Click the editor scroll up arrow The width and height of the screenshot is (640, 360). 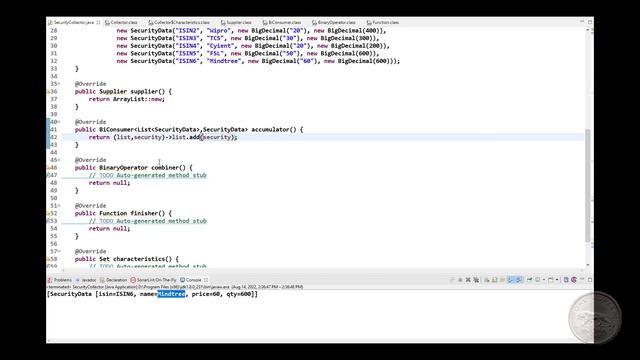point(588,30)
